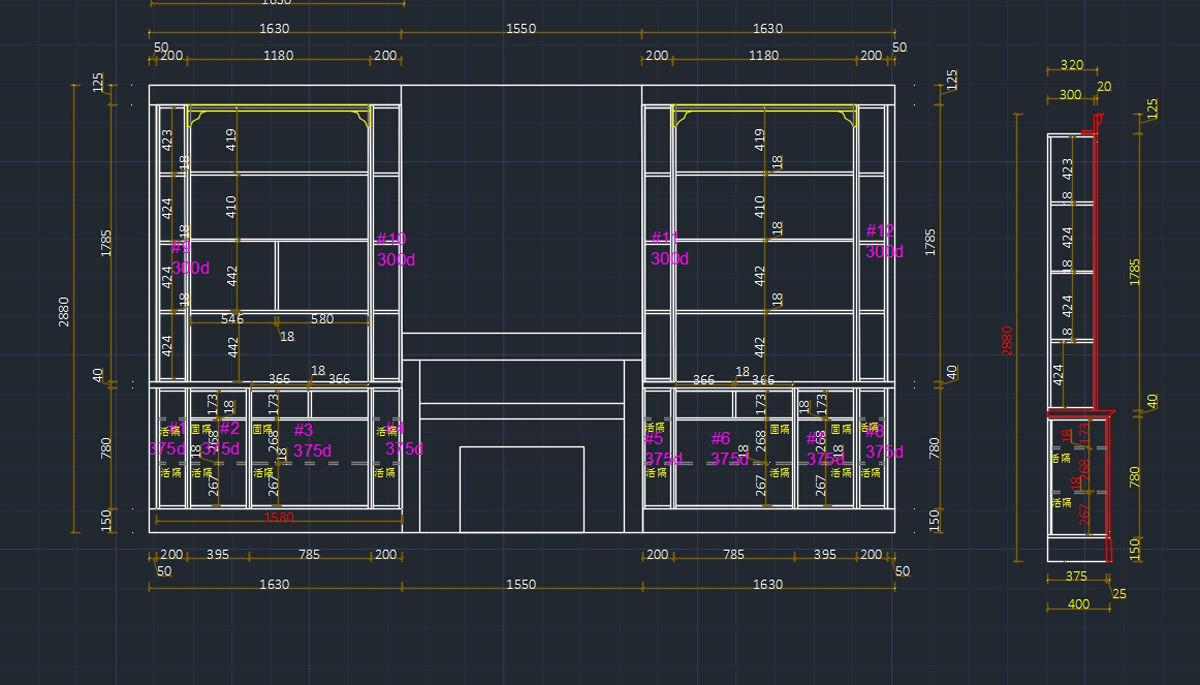Click the 400 depth dimension in side view
The image size is (1200, 685).
(x=1078, y=604)
